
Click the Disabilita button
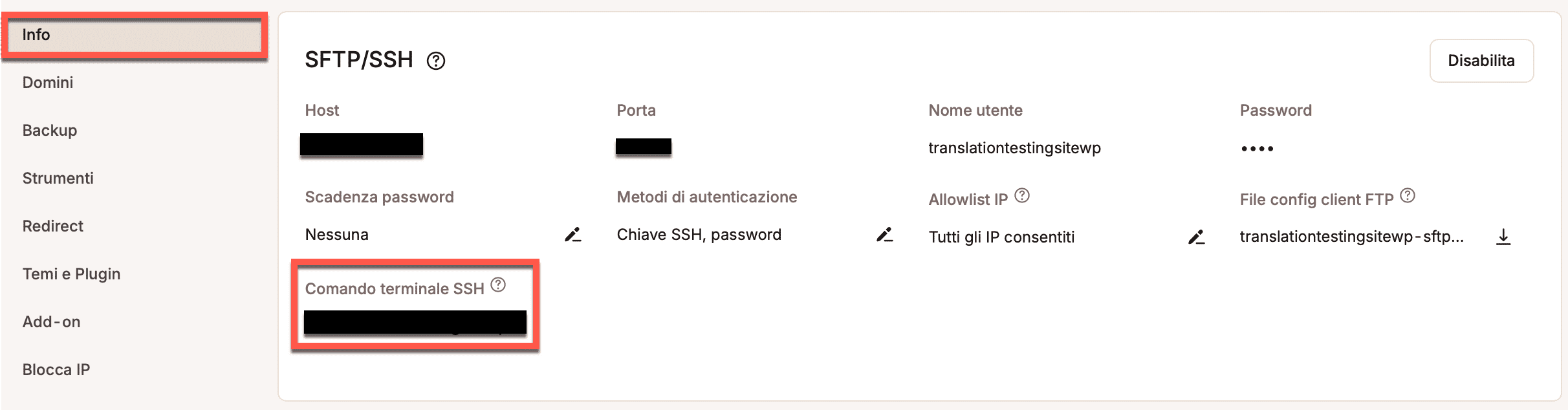[1481, 61]
